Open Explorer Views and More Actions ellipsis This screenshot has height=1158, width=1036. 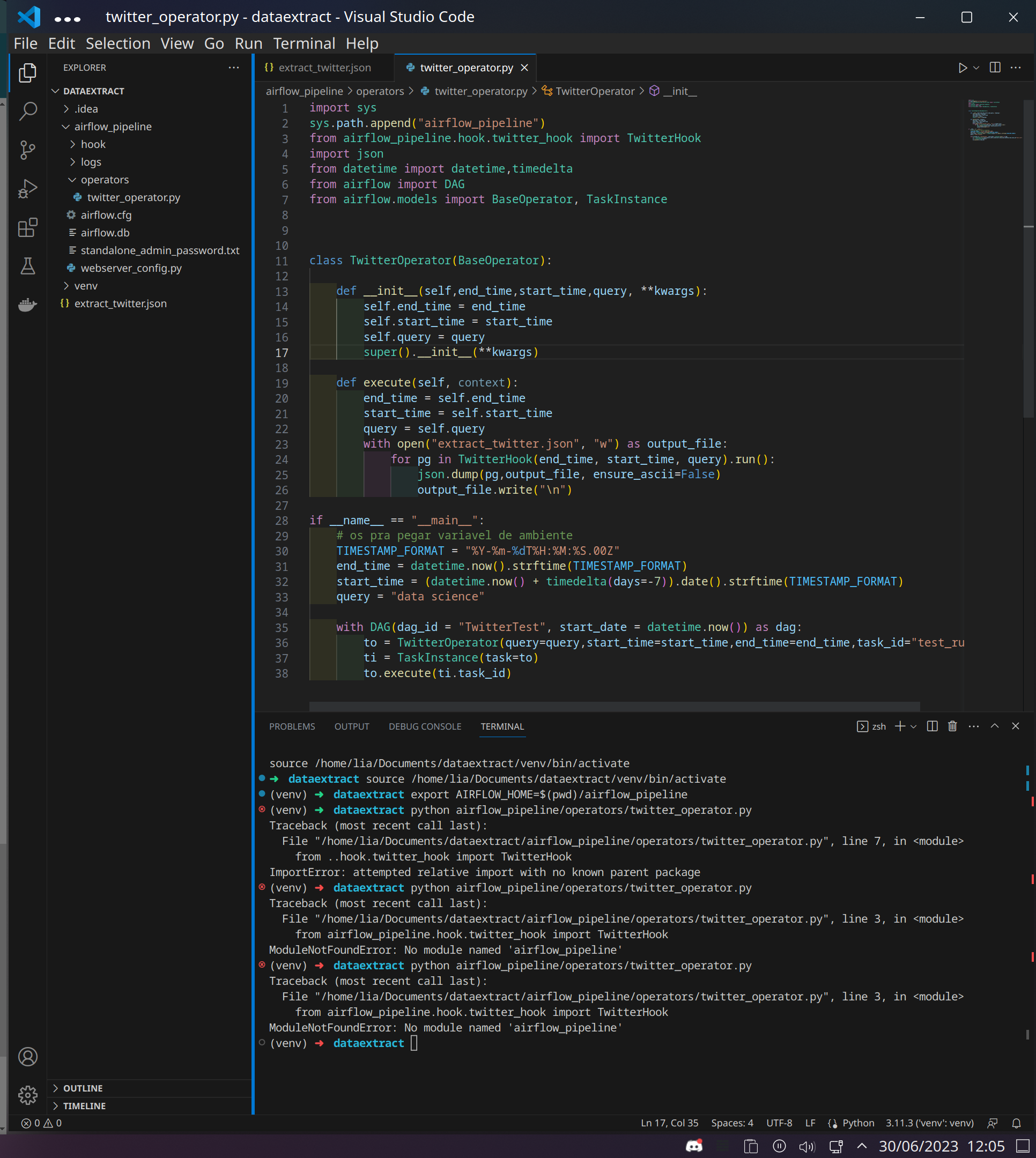tap(233, 68)
